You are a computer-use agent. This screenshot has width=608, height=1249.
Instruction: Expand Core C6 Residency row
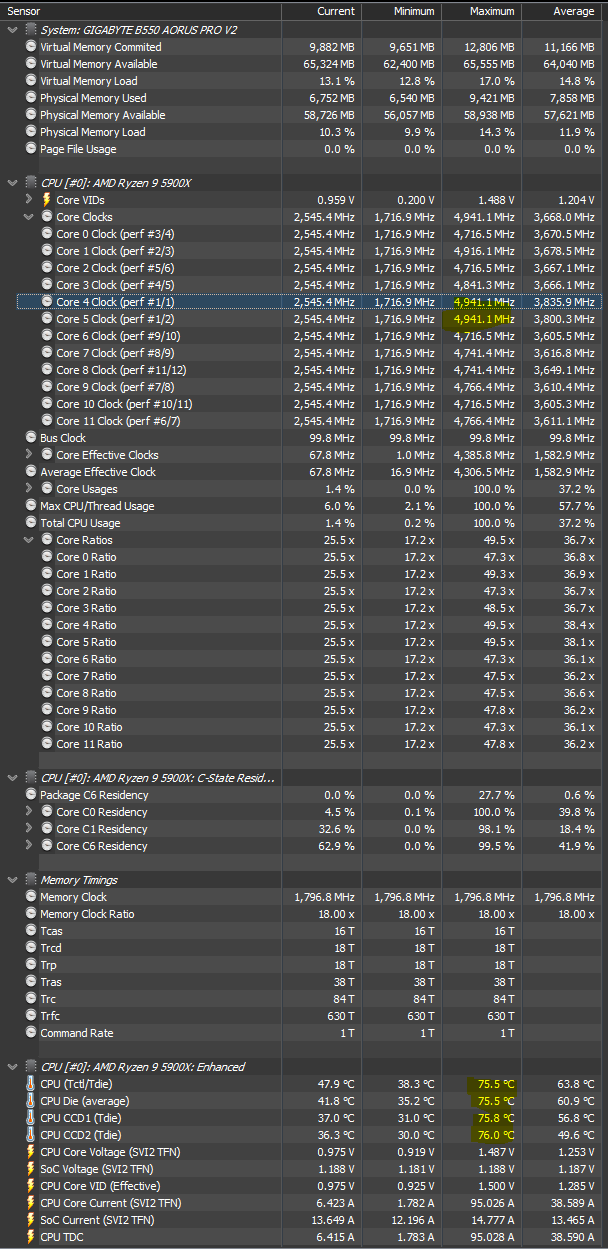(29, 846)
